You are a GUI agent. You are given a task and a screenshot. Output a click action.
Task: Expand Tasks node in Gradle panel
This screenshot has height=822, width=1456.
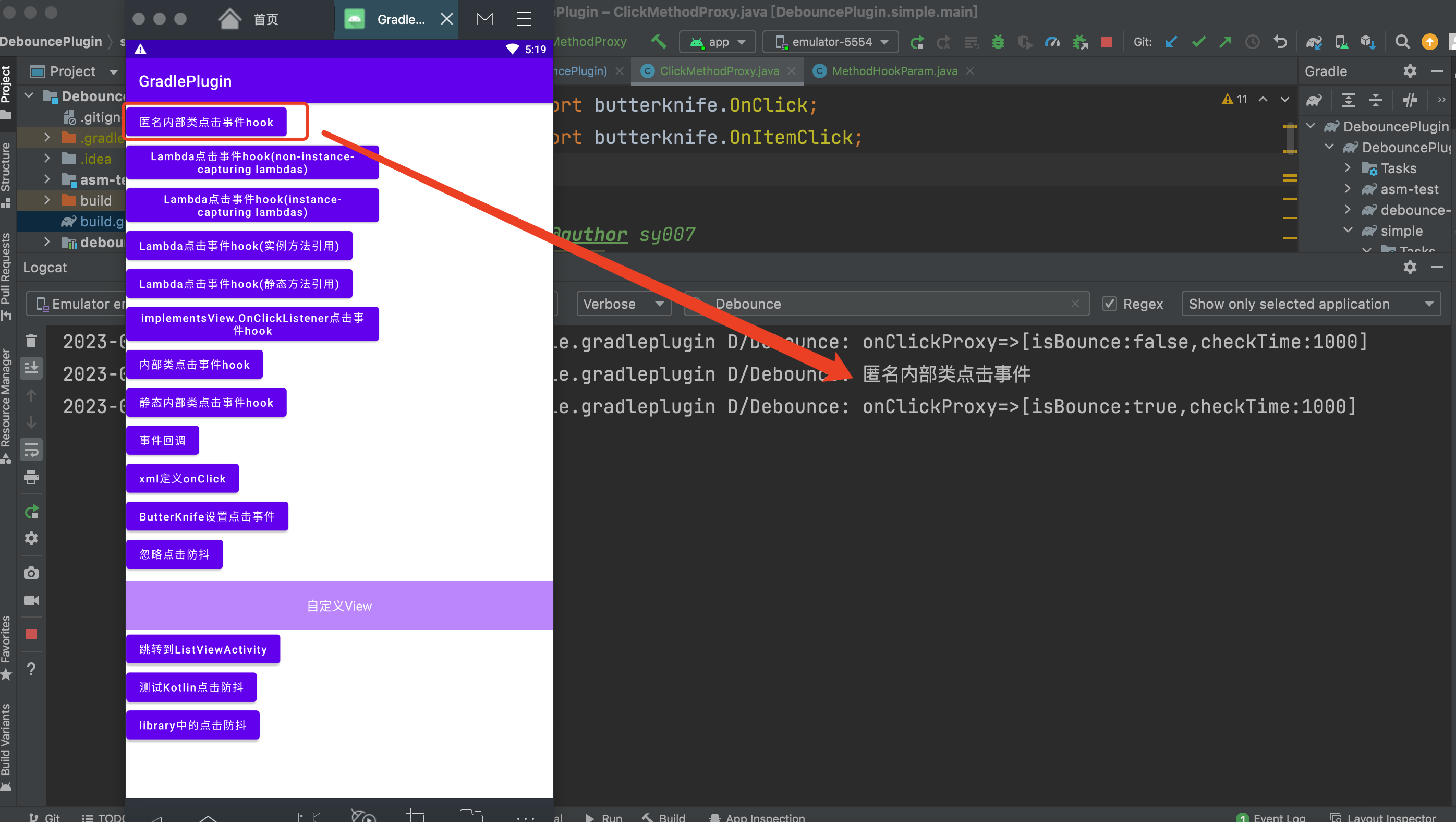1348,168
